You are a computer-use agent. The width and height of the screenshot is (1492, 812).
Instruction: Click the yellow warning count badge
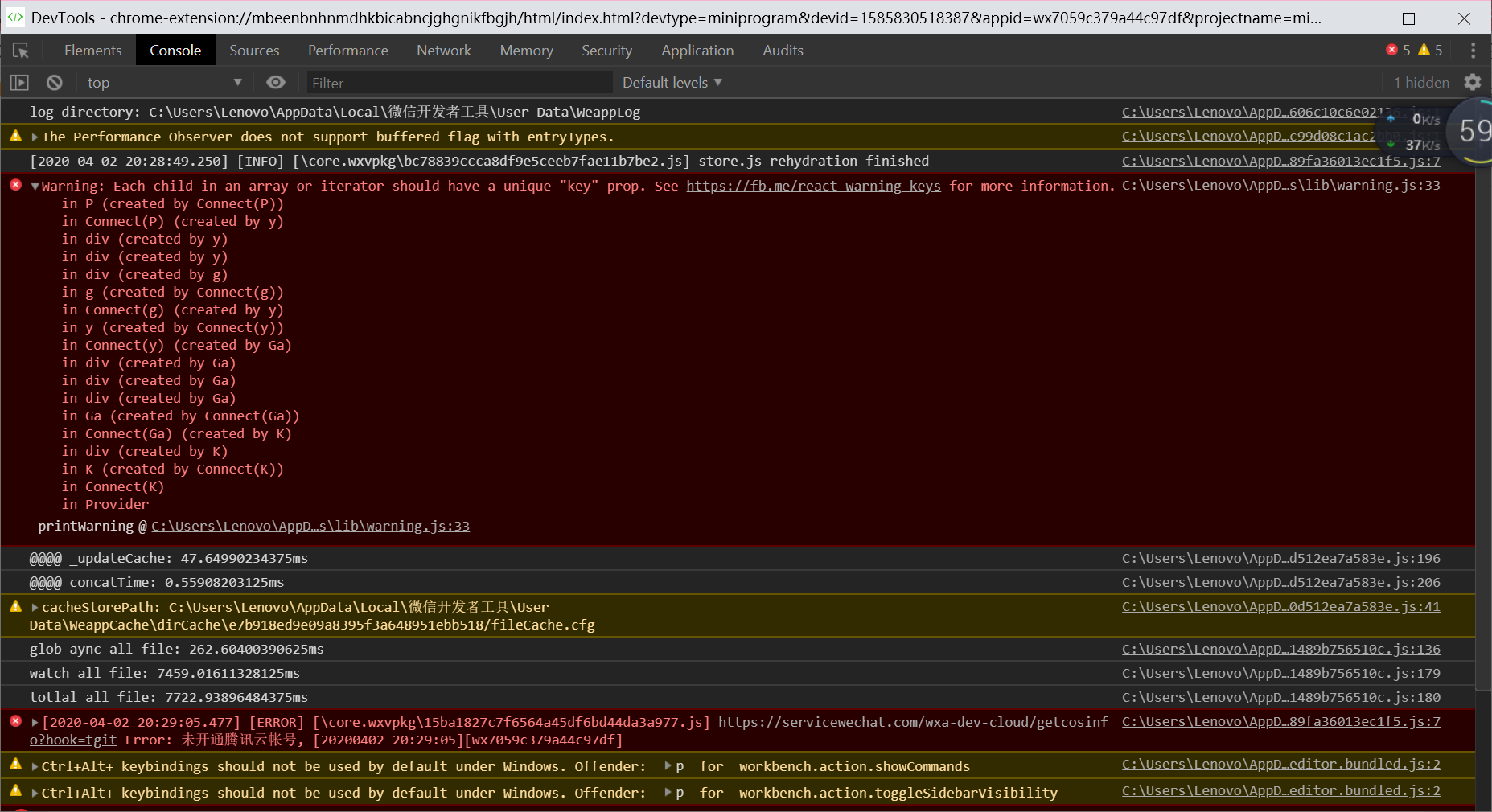(x=1430, y=50)
